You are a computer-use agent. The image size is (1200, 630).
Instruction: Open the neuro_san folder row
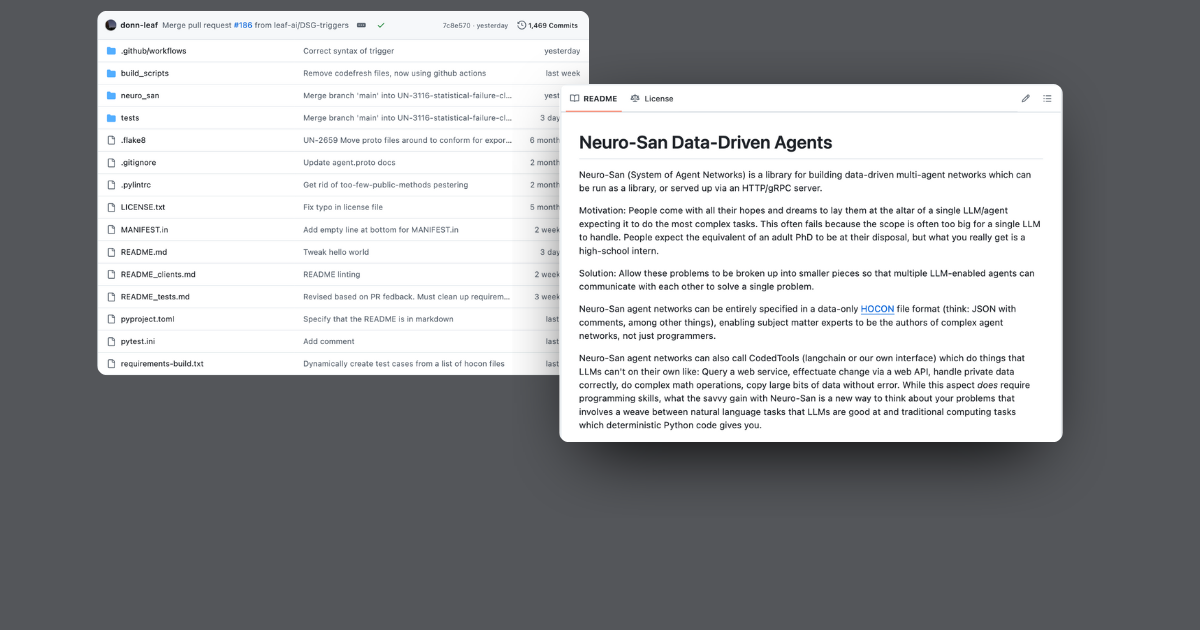tap(139, 95)
